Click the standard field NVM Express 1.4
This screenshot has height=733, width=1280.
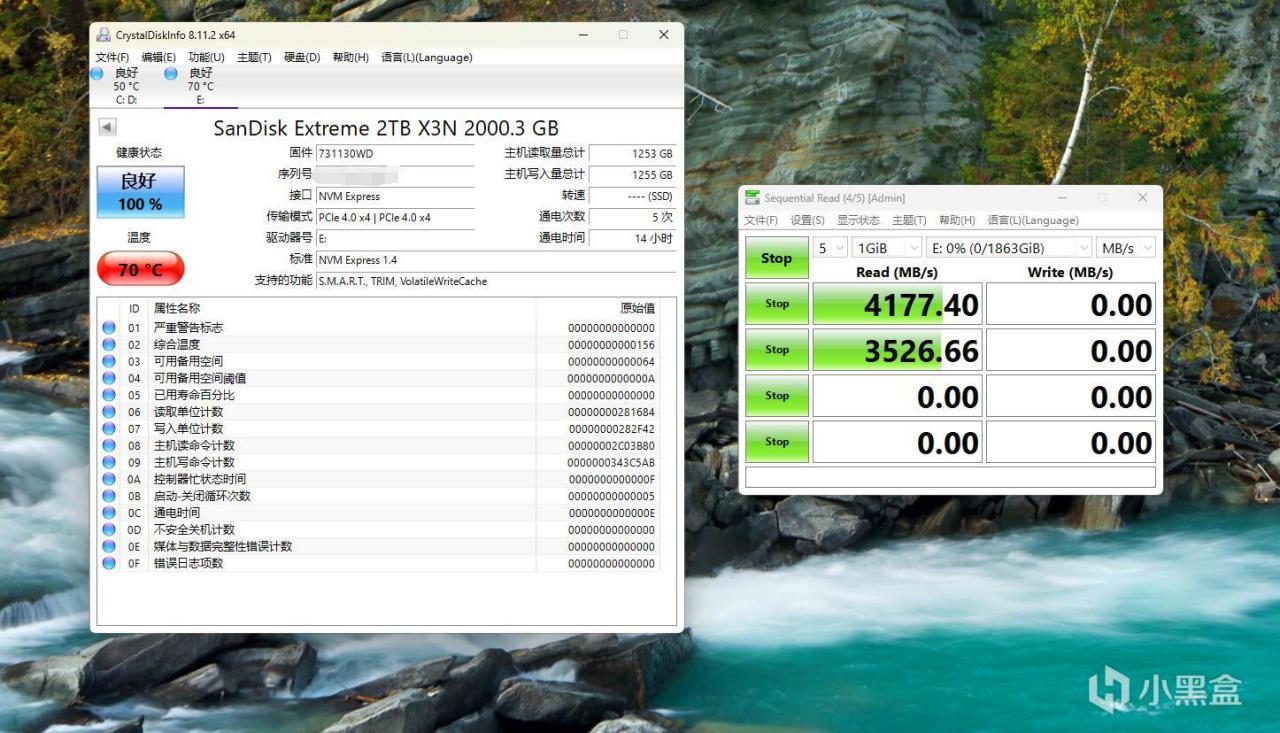(x=496, y=260)
